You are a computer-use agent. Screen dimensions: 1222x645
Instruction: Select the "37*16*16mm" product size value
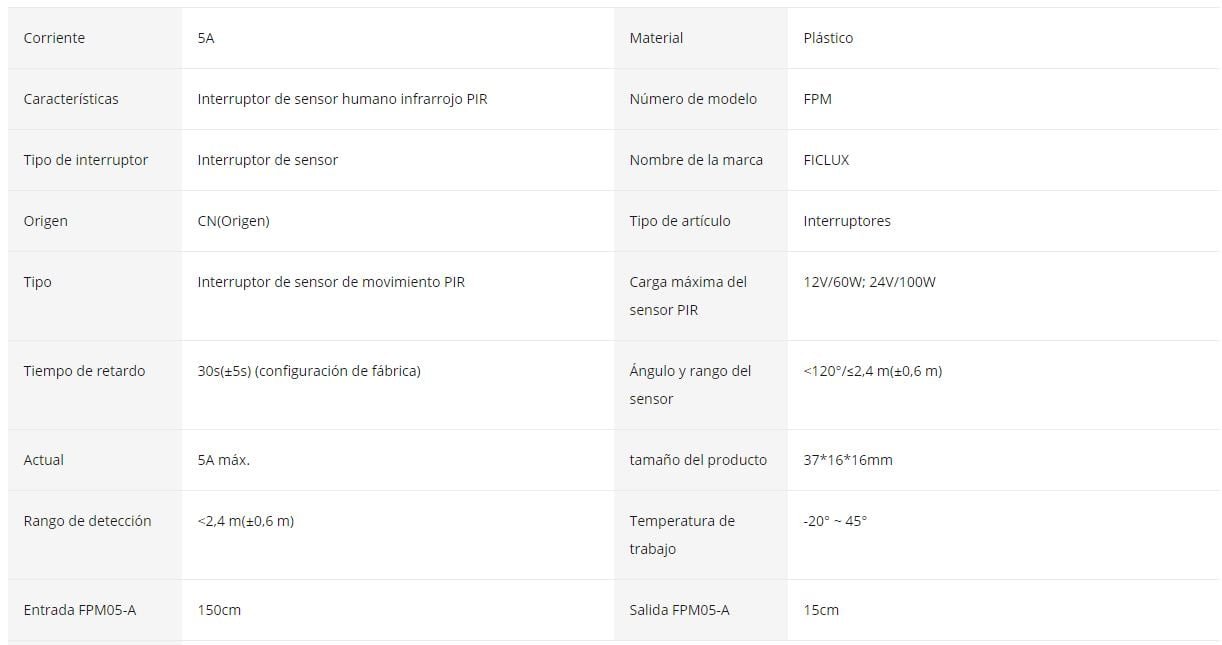click(x=848, y=460)
